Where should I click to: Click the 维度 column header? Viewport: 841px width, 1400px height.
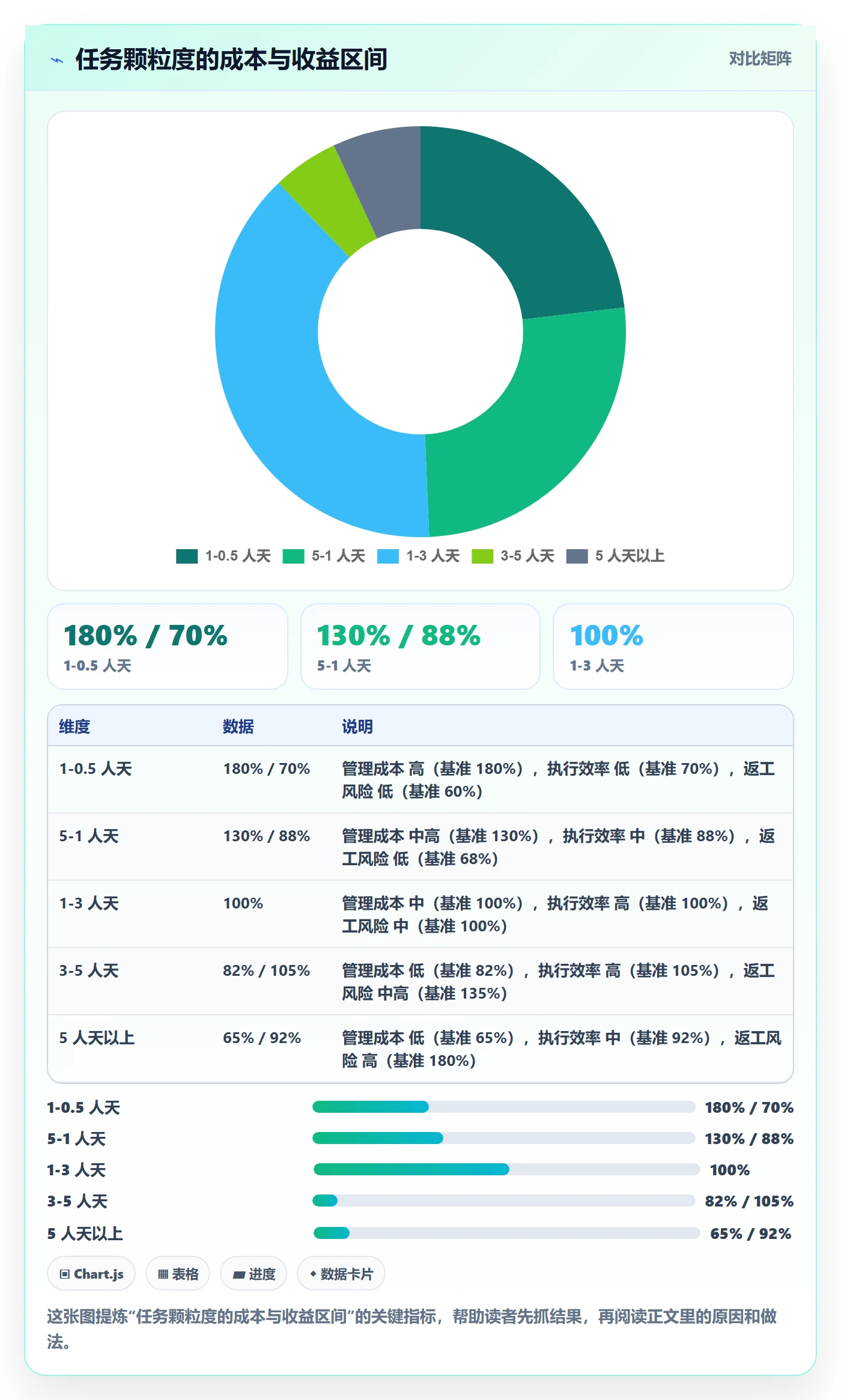74,726
